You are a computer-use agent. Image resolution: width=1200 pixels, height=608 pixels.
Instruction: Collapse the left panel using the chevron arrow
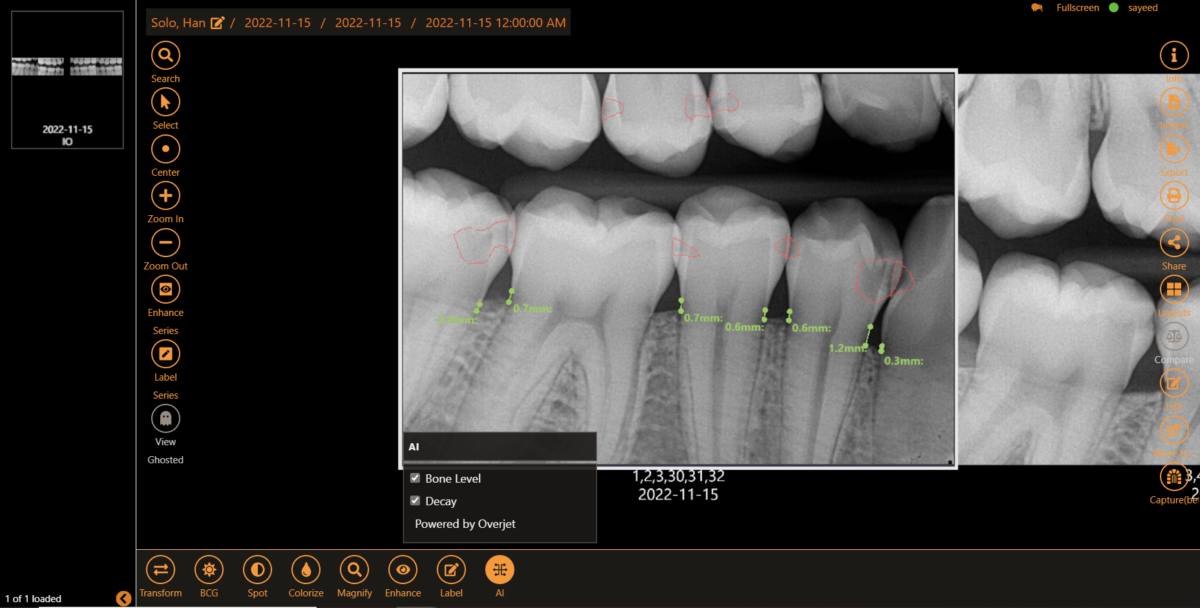click(124, 597)
